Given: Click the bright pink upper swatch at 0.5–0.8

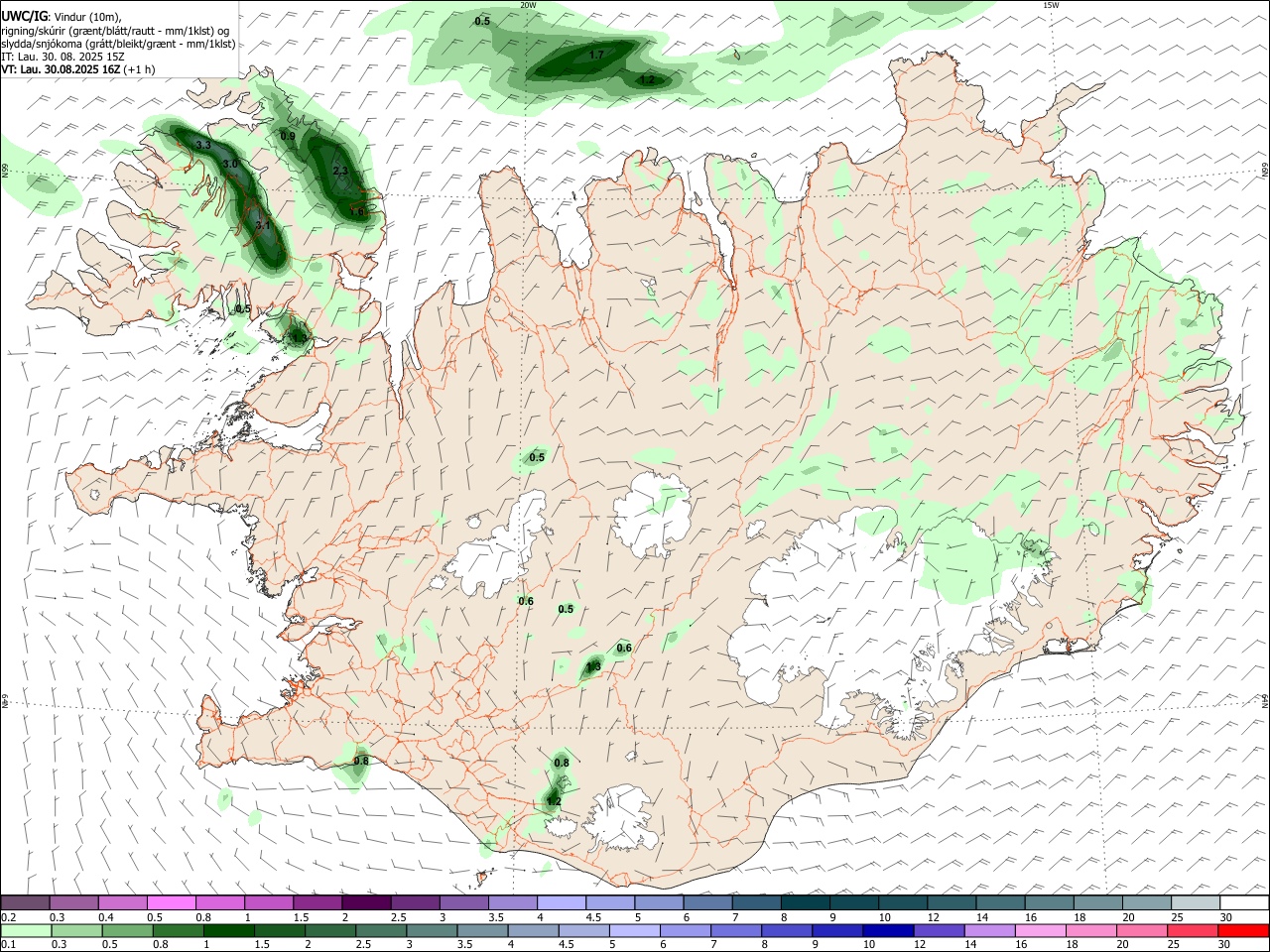Looking at the screenshot, I should pyautogui.click(x=171, y=902).
